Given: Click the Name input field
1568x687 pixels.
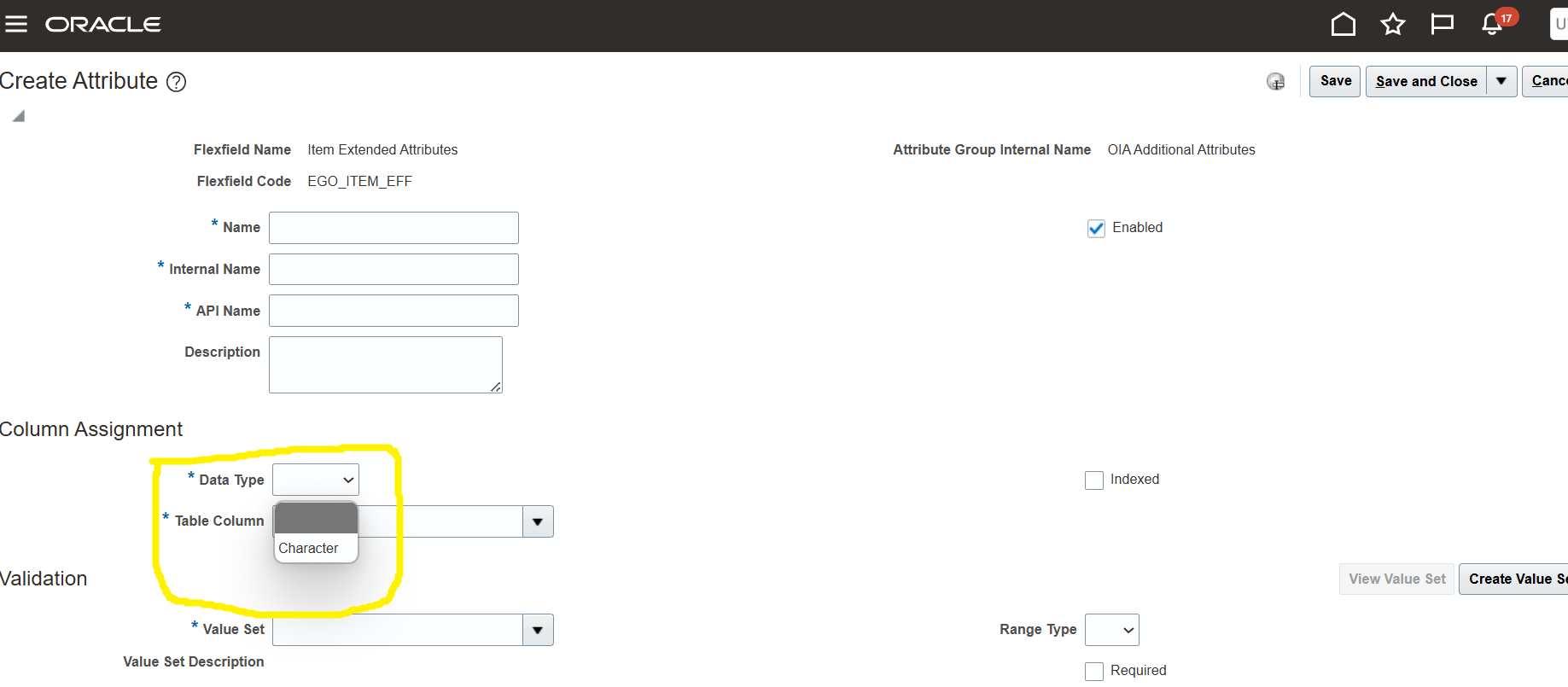Looking at the screenshot, I should click(393, 228).
